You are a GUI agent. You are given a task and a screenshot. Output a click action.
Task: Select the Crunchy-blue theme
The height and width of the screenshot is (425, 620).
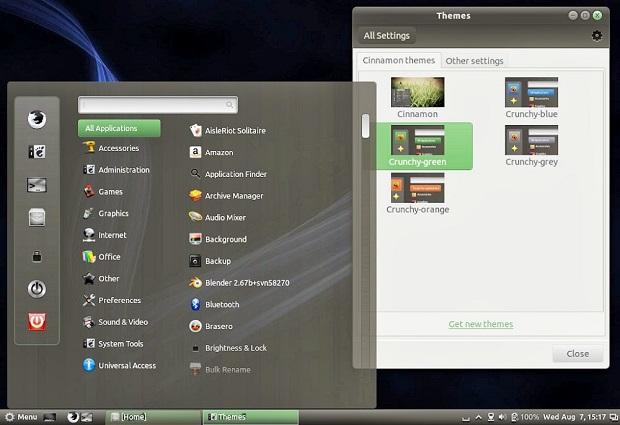pyautogui.click(x=531, y=97)
